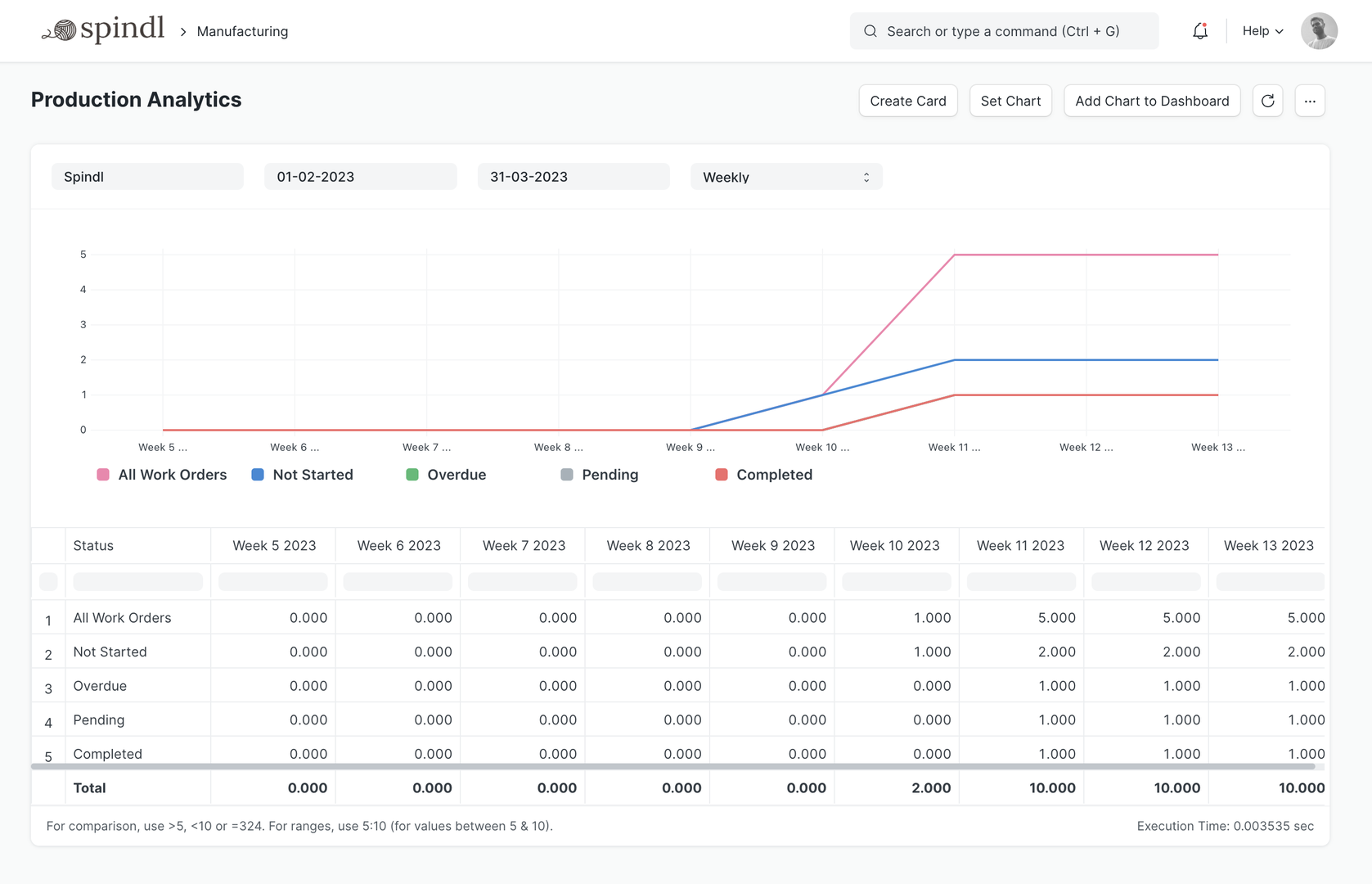Open the three-dot more options menu
This screenshot has width=1372, height=884.
1309,101
